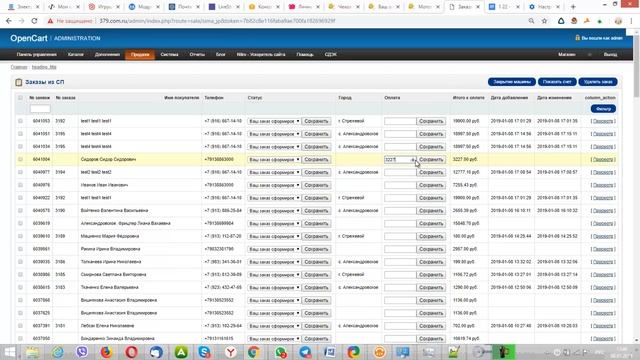
Task: Open WhatsApp from the taskbar
Action: point(280,352)
